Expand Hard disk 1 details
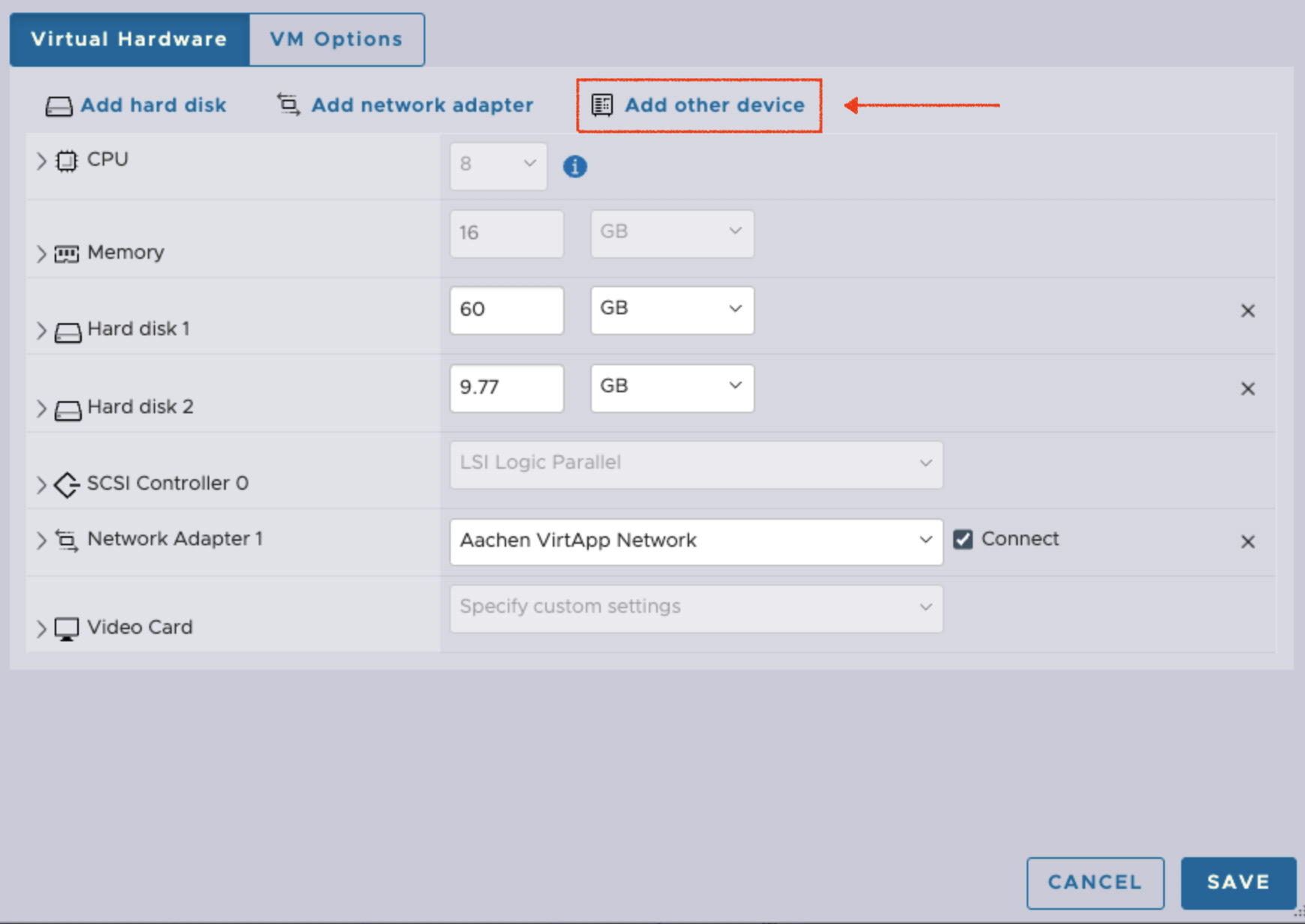Viewport: 1305px width, 924px height. point(41,330)
